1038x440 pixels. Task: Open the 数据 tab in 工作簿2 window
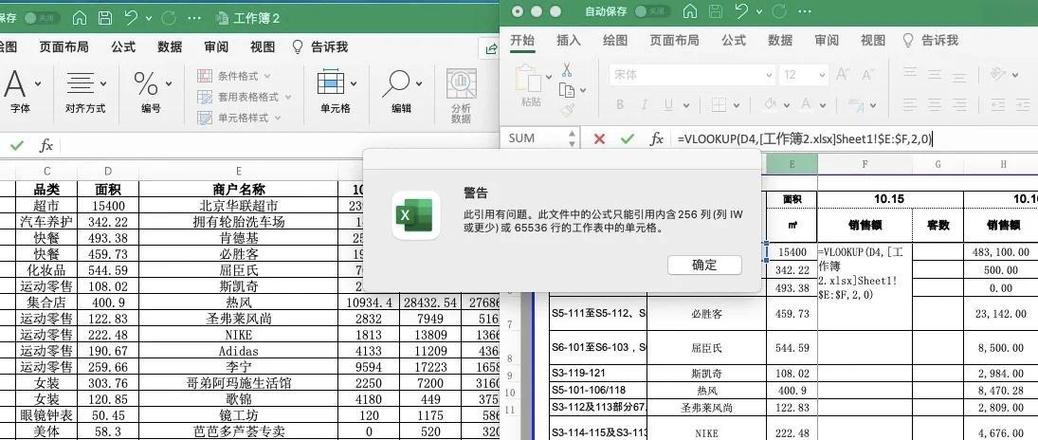point(169,47)
